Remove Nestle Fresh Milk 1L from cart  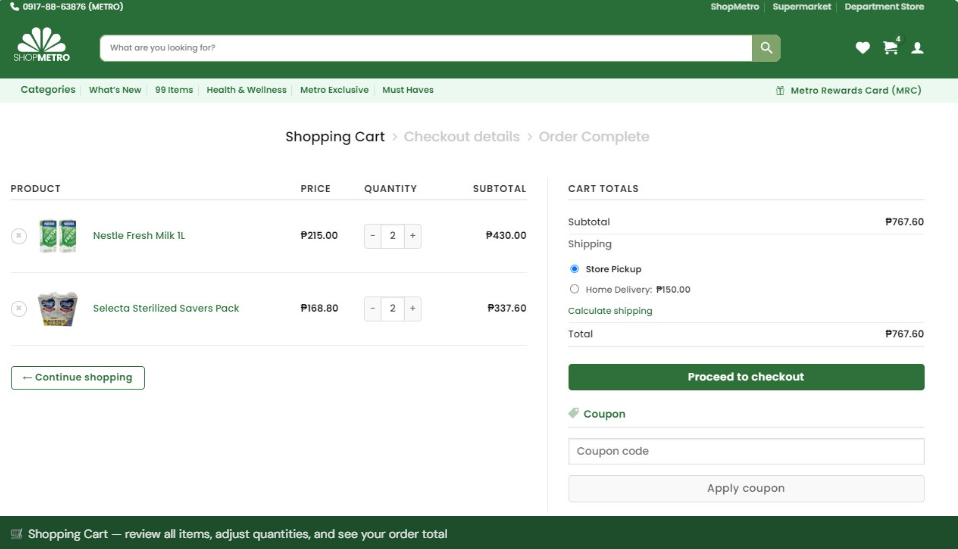(19, 236)
